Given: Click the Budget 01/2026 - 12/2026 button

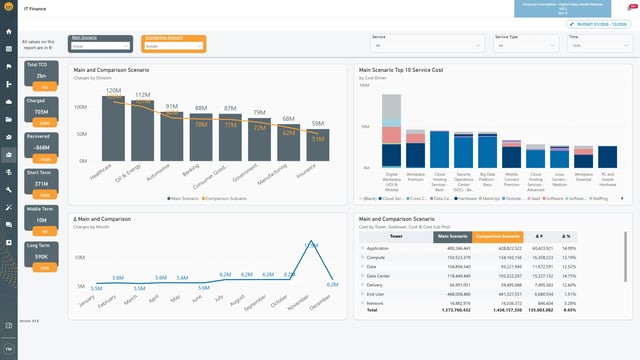Looking at the screenshot, I should [x=598, y=24].
